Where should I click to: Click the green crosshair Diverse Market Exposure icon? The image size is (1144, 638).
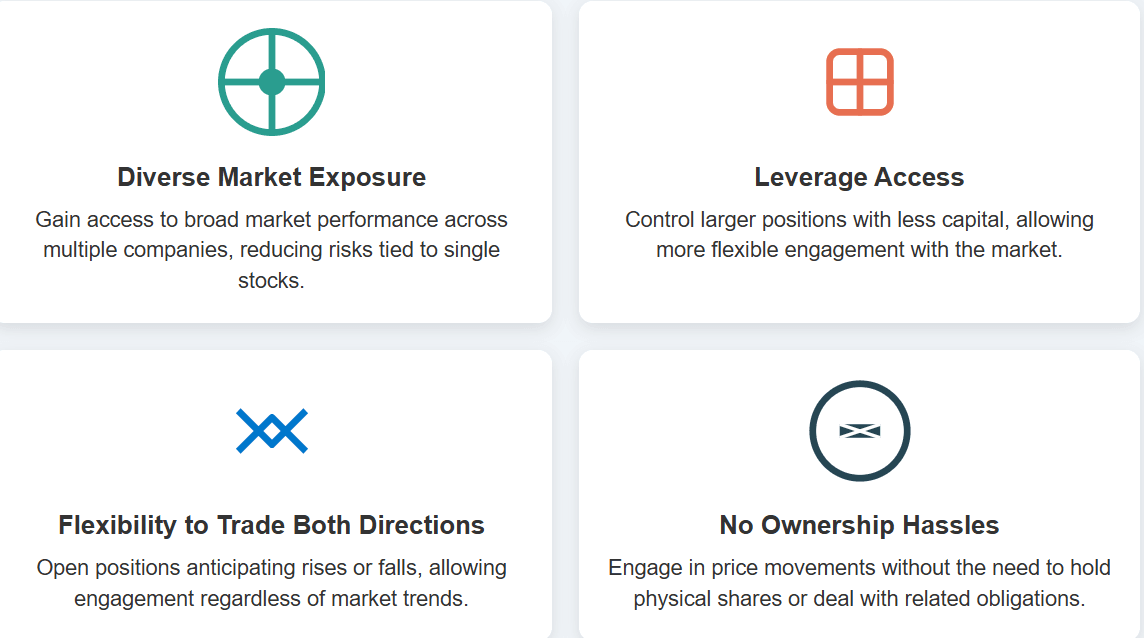coord(272,82)
